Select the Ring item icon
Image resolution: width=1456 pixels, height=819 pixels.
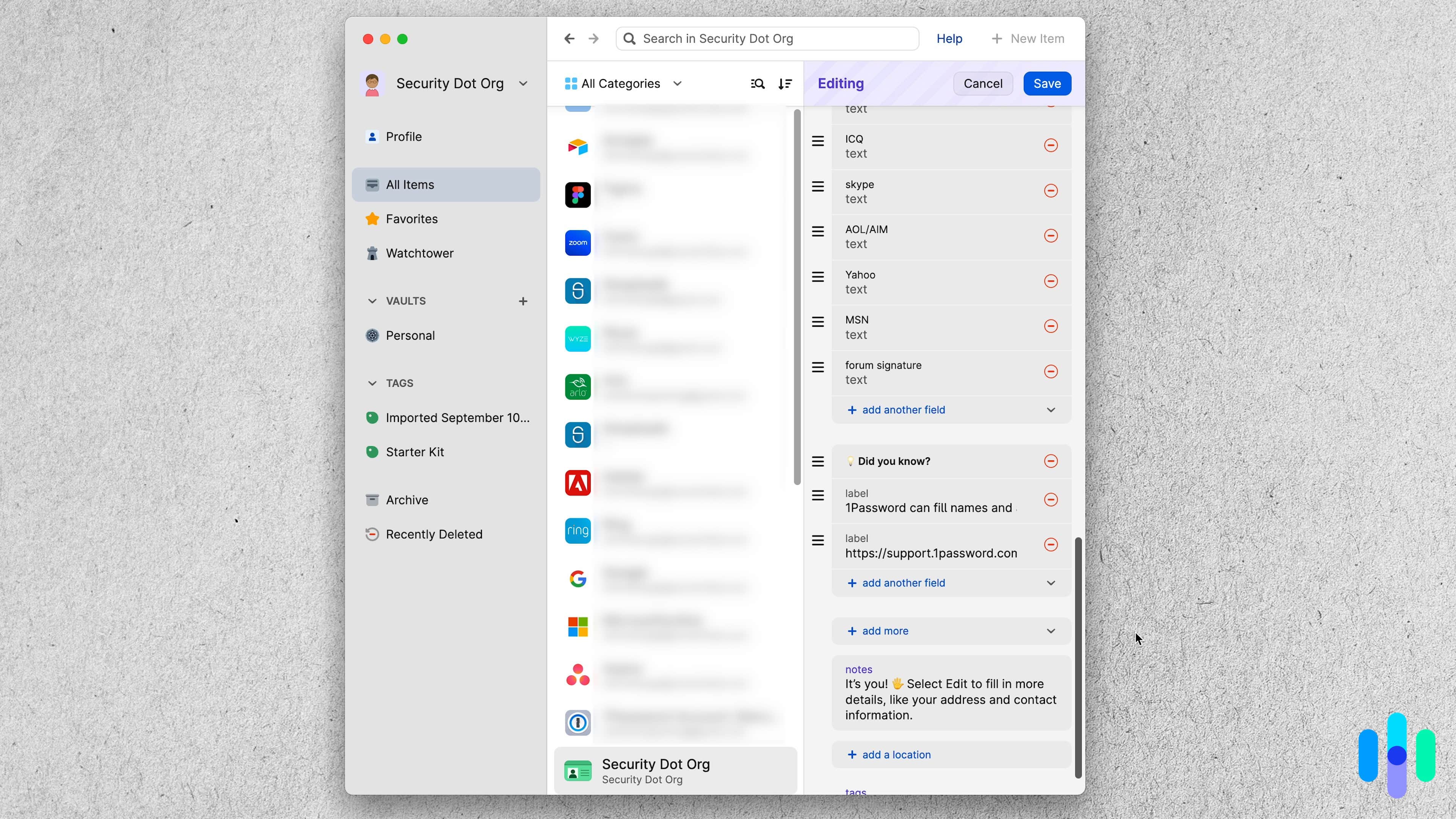click(x=577, y=530)
